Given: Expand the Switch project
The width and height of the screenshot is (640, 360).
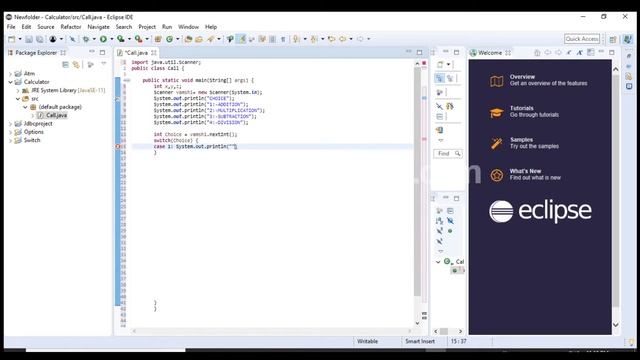Looking at the screenshot, I should point(10,140).
